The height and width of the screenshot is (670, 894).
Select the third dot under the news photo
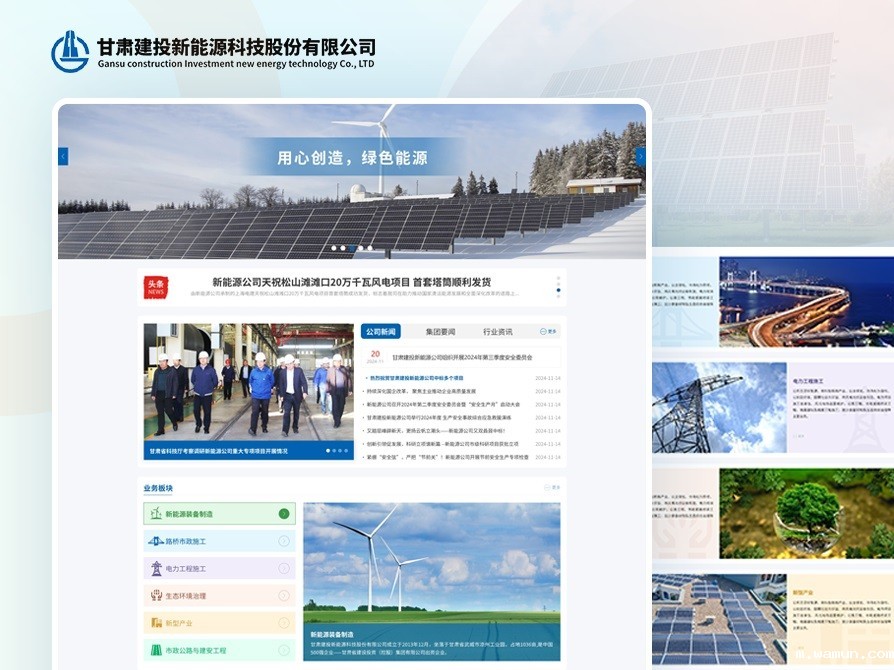(x=340, y=451)
